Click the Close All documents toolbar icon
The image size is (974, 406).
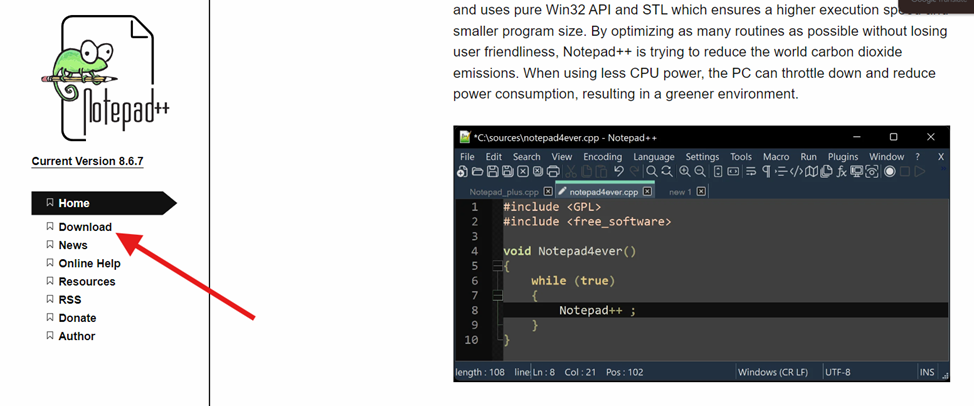coord(538,171)
